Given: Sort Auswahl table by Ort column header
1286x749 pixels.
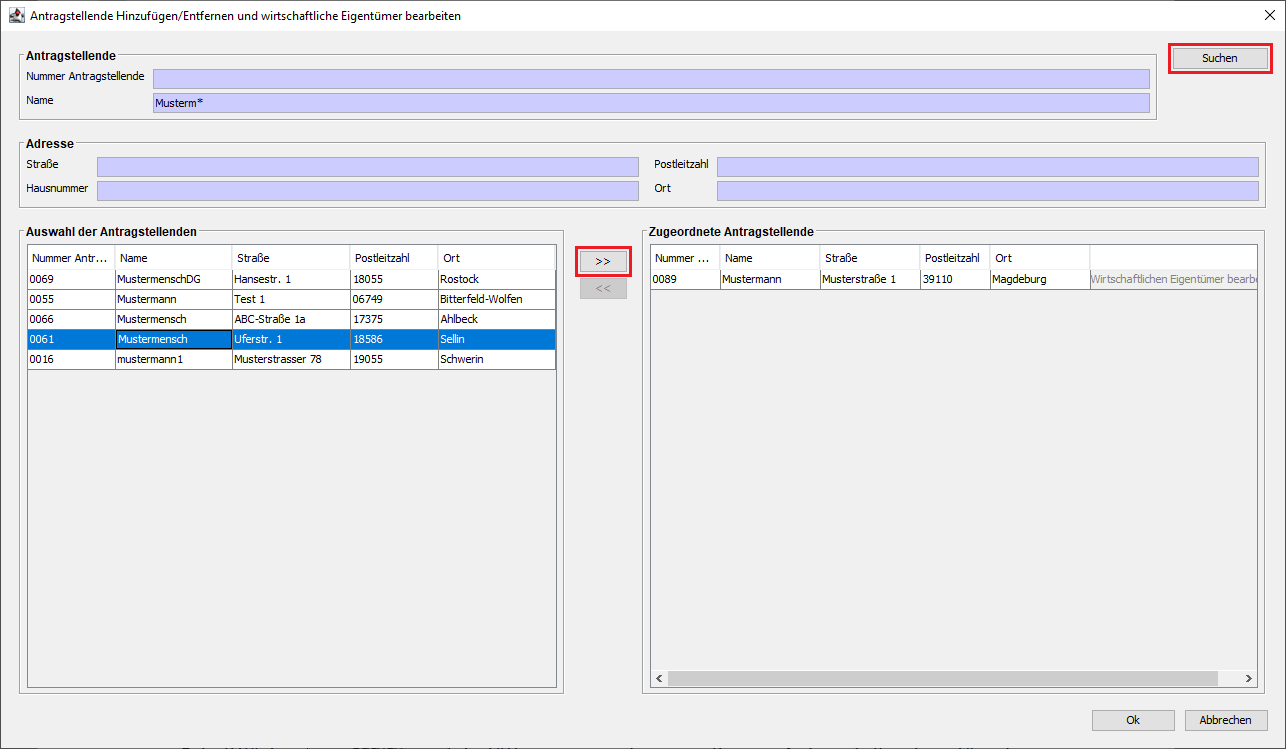Looking at the screenshot, I should 497,258.
